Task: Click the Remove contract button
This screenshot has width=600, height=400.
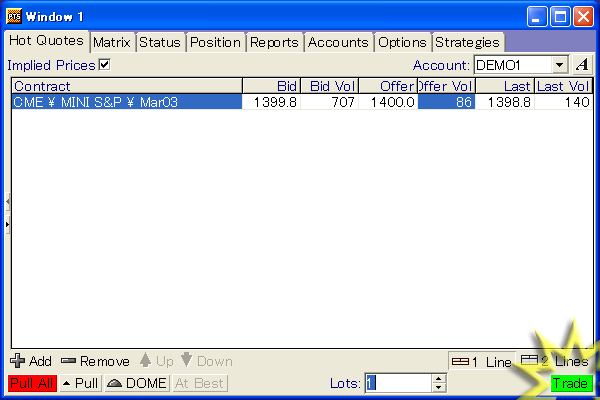Action: coord(95,361)
